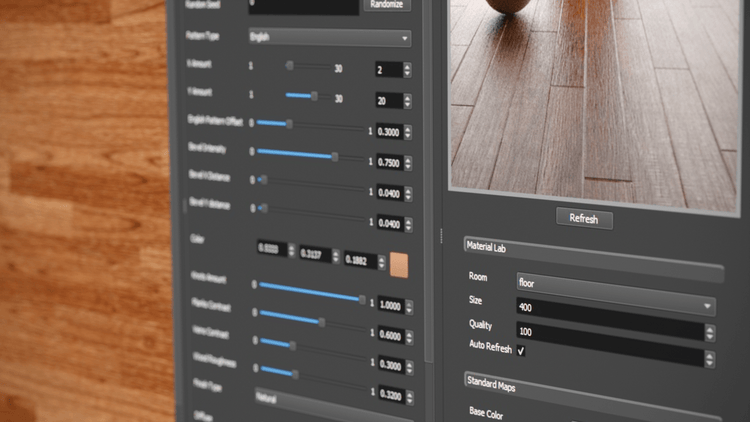Click the Random Seed input field
The image size is (750, 422).
pos(304,6)
